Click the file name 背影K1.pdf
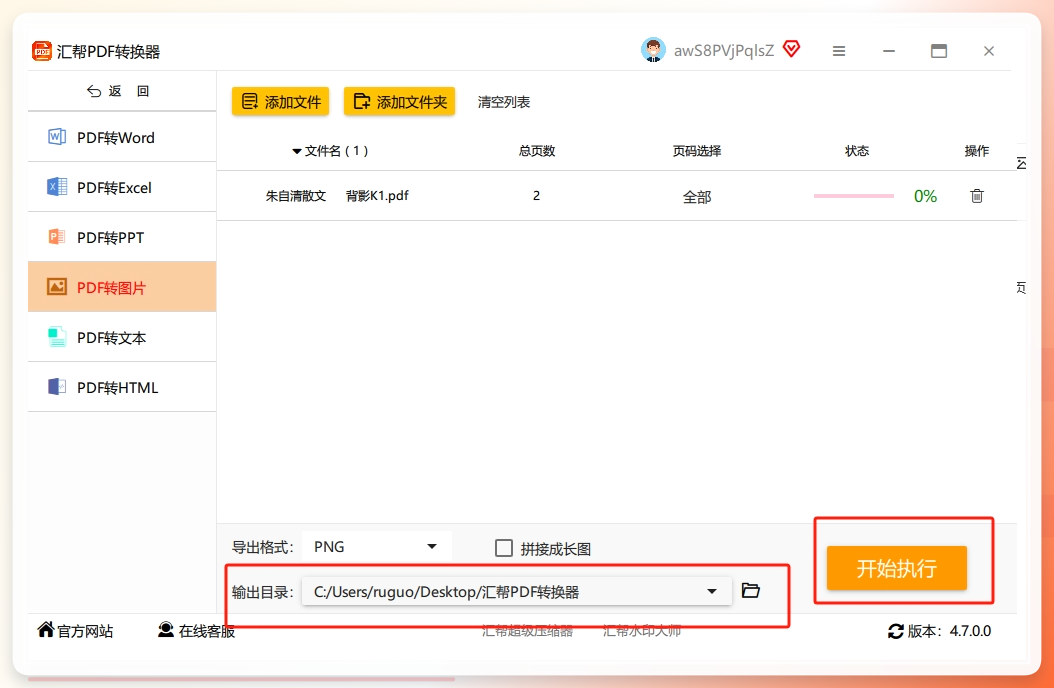 click(377, 196)
